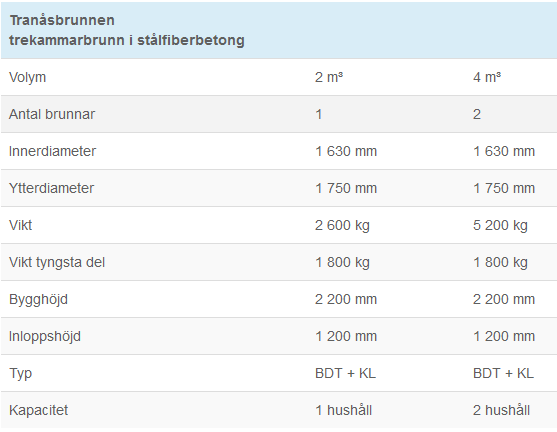Click the Bygghöjd row label
The image size is (557, 432).
(38, 299)
